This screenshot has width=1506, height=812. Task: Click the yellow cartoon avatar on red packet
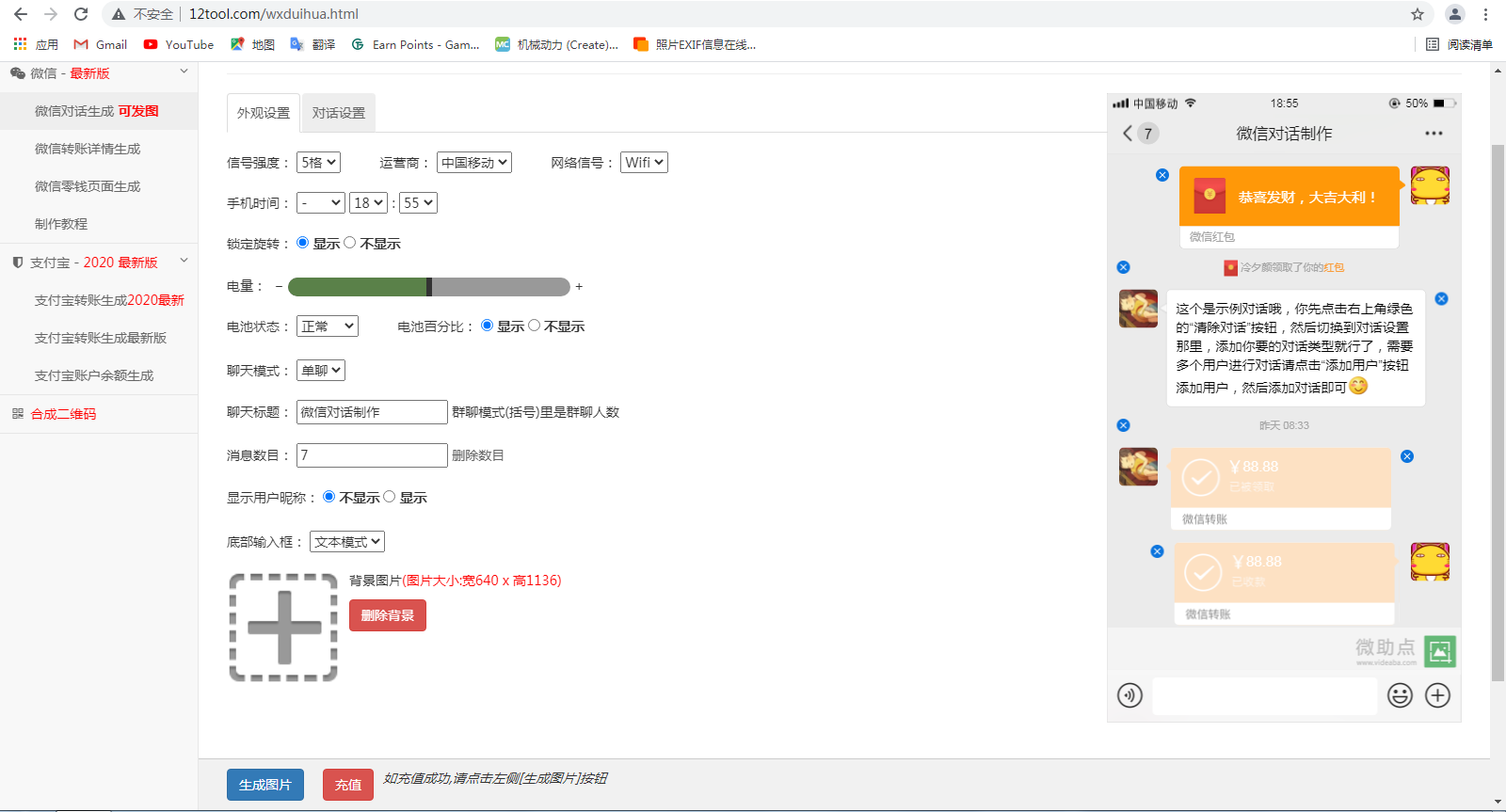pyautogui.click(x=1430, y=185)
